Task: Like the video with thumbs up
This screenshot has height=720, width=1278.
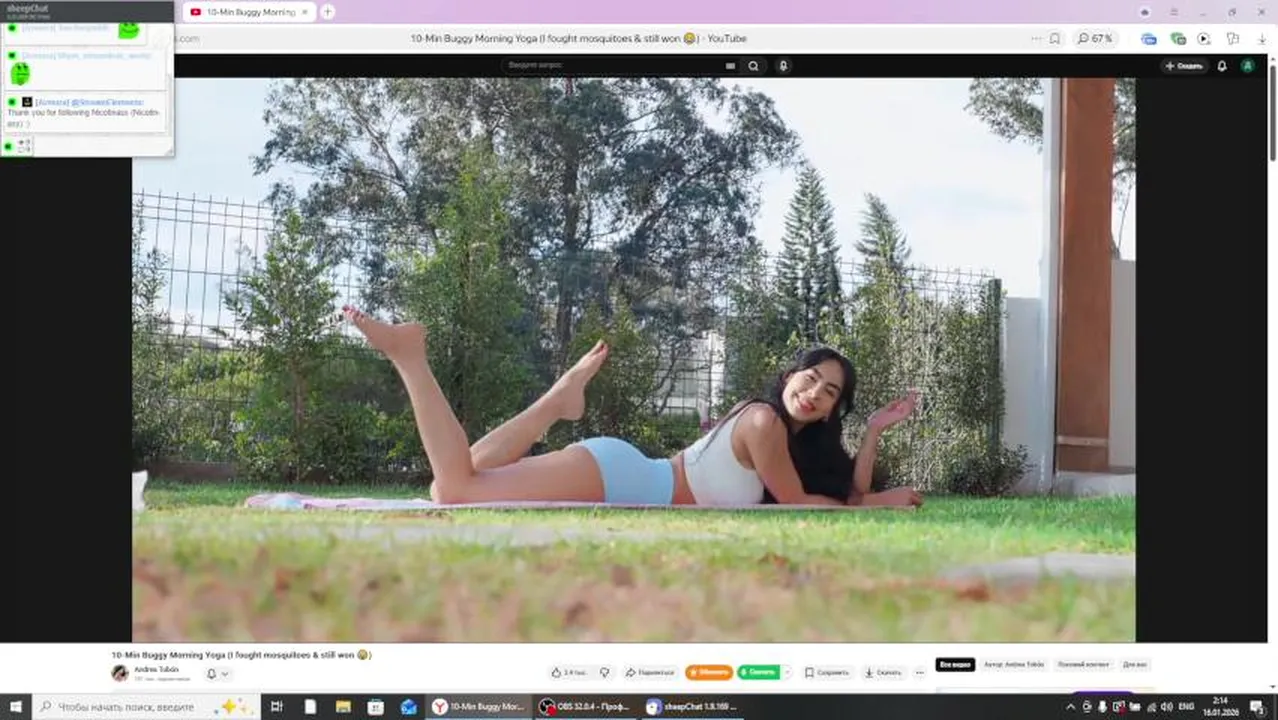Action: click(x=568, y=673)
